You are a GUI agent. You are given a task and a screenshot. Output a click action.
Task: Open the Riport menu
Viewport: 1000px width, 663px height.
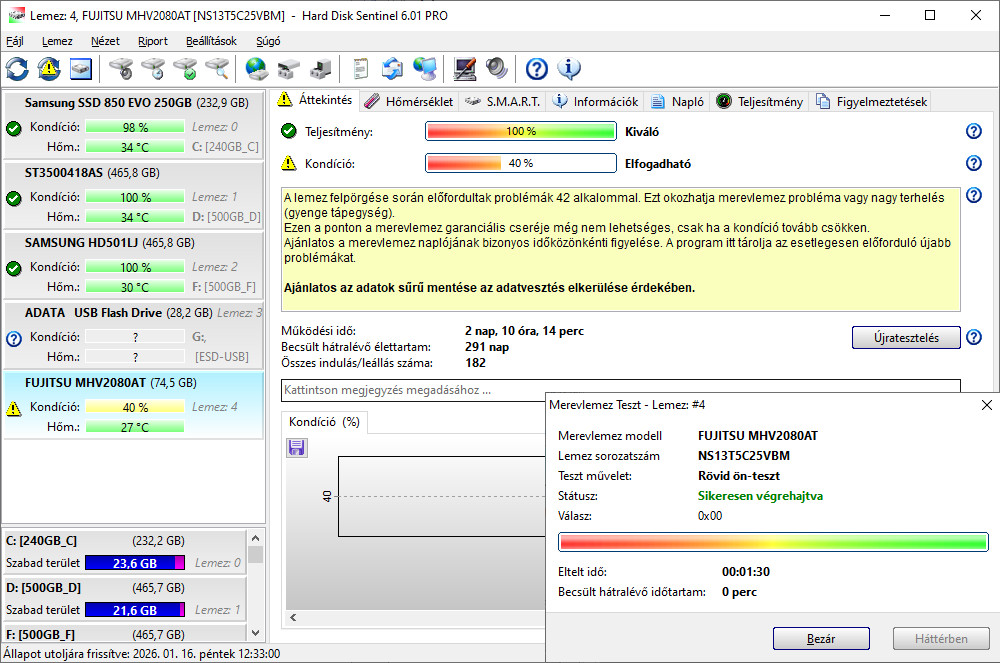(152, 41)
